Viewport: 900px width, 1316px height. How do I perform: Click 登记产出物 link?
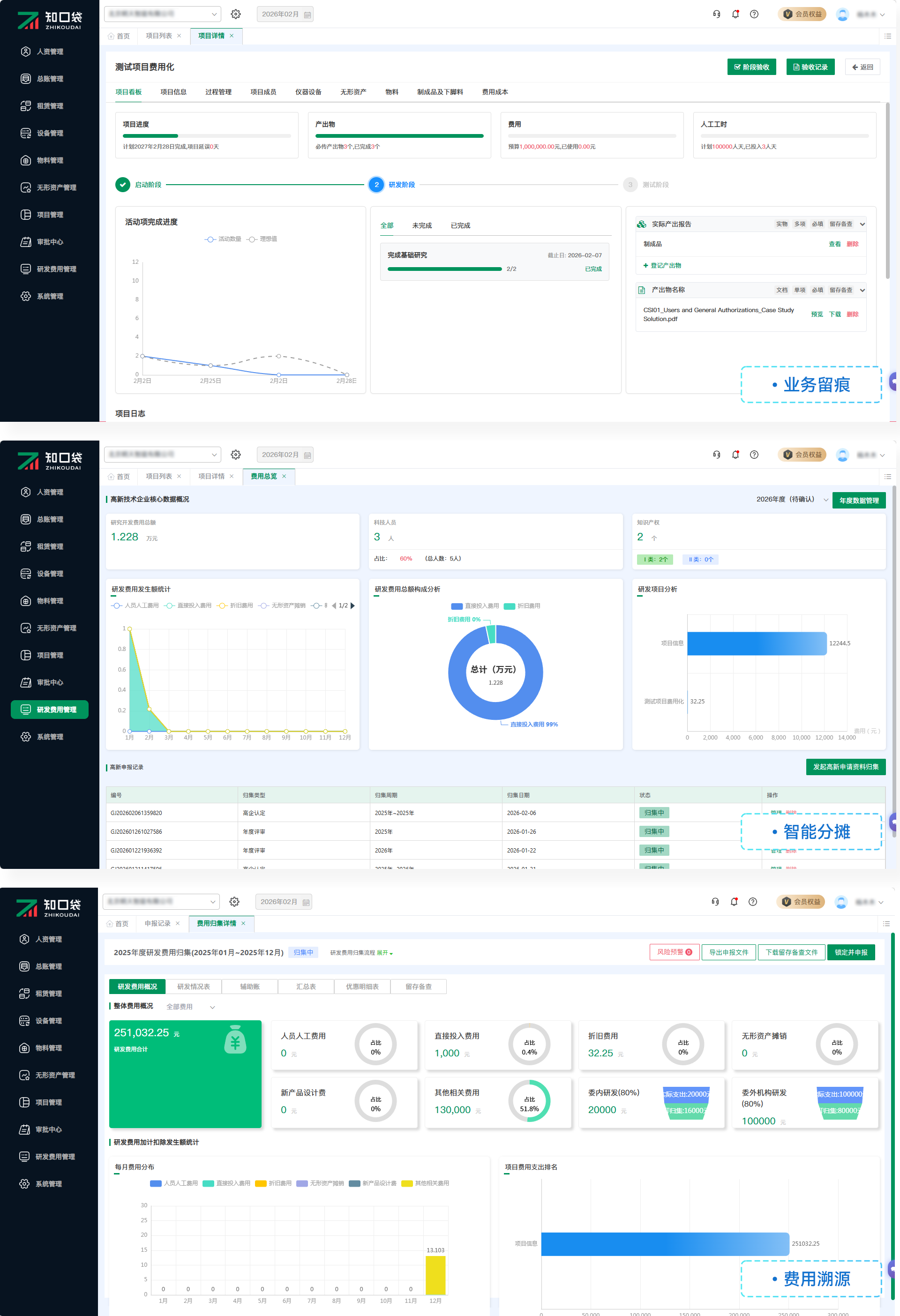(662, 266)
